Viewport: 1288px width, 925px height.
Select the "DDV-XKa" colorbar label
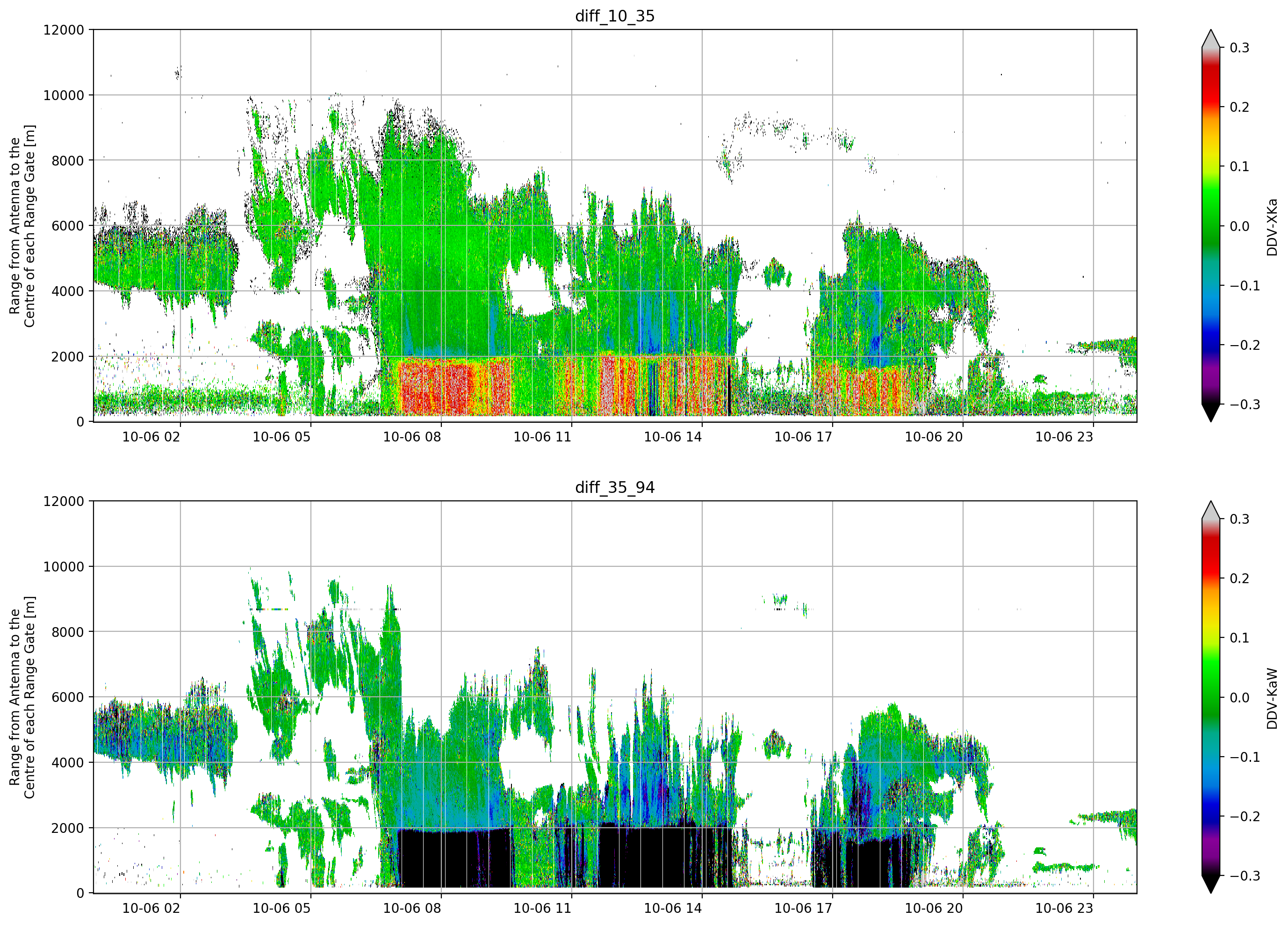(1272, 227)
